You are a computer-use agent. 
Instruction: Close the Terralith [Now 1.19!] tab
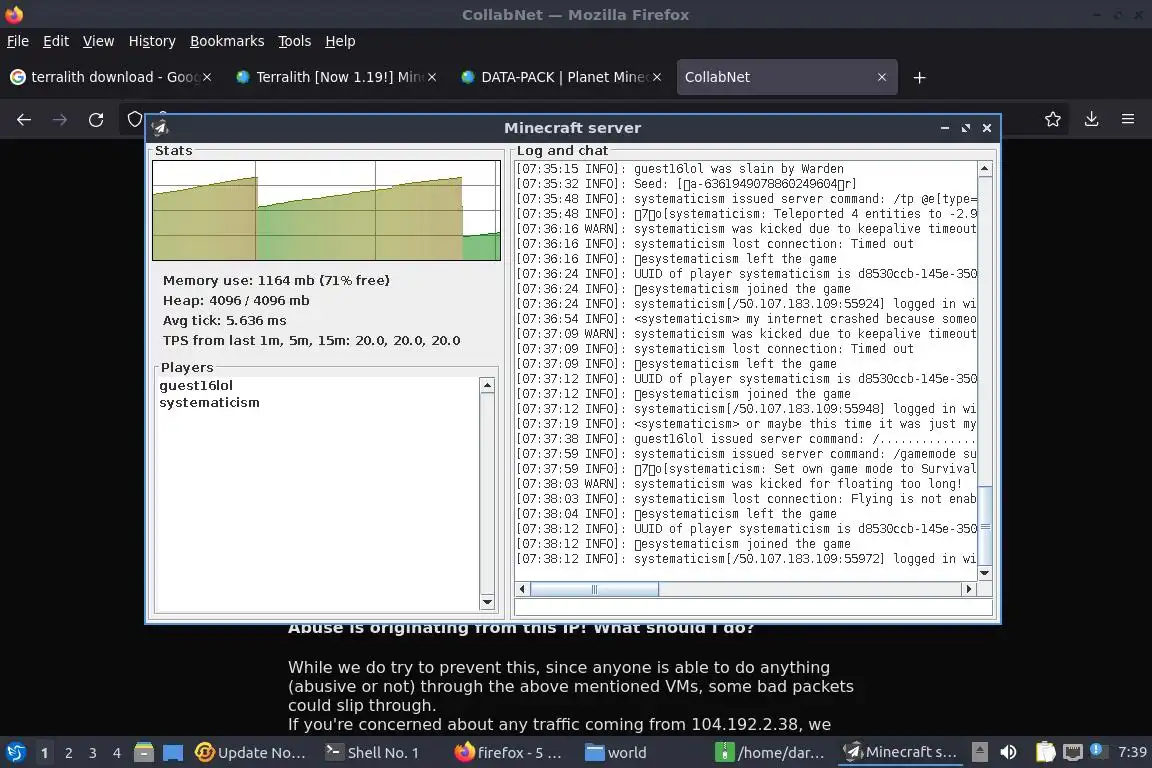click(x=432, y=77)
